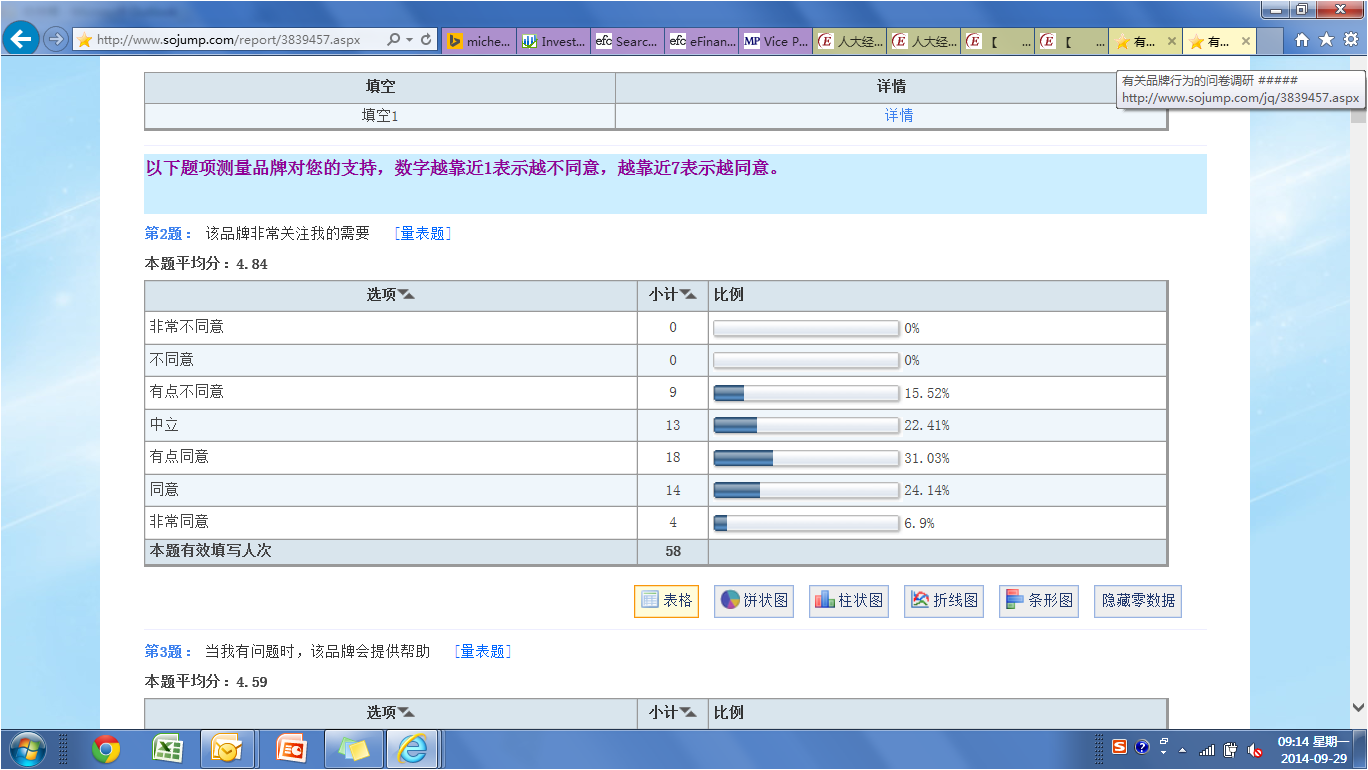Open PowerPoint from the taskbar
Image resolution: width=1368 pixels, height=770 pixels.
[291, 749]
